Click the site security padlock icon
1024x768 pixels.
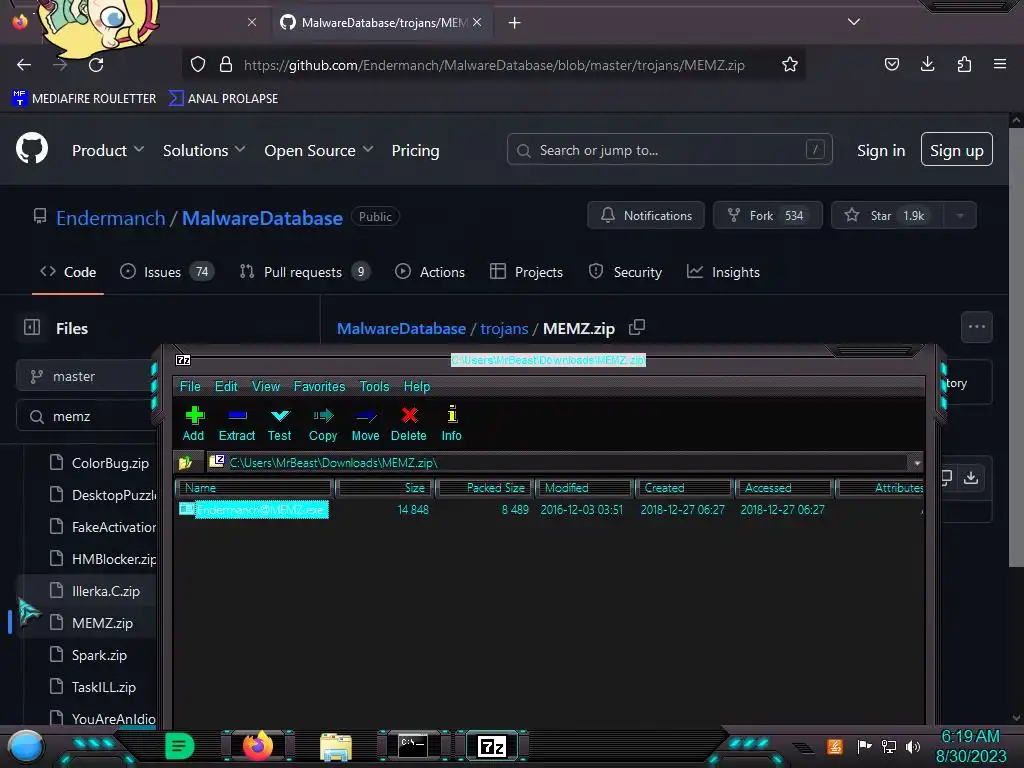pos(226,65)
